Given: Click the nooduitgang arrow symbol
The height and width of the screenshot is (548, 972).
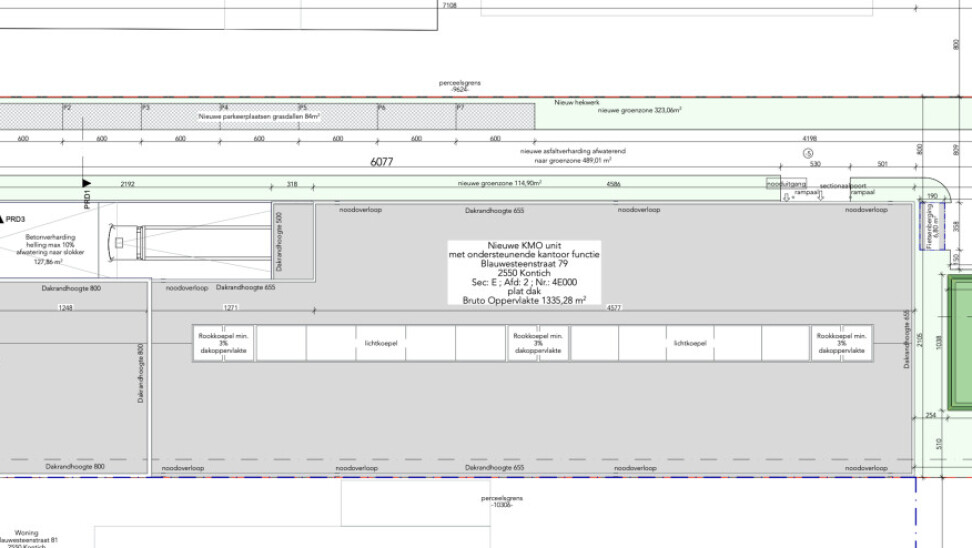Looking at the screenshot, I should point(788,197).
